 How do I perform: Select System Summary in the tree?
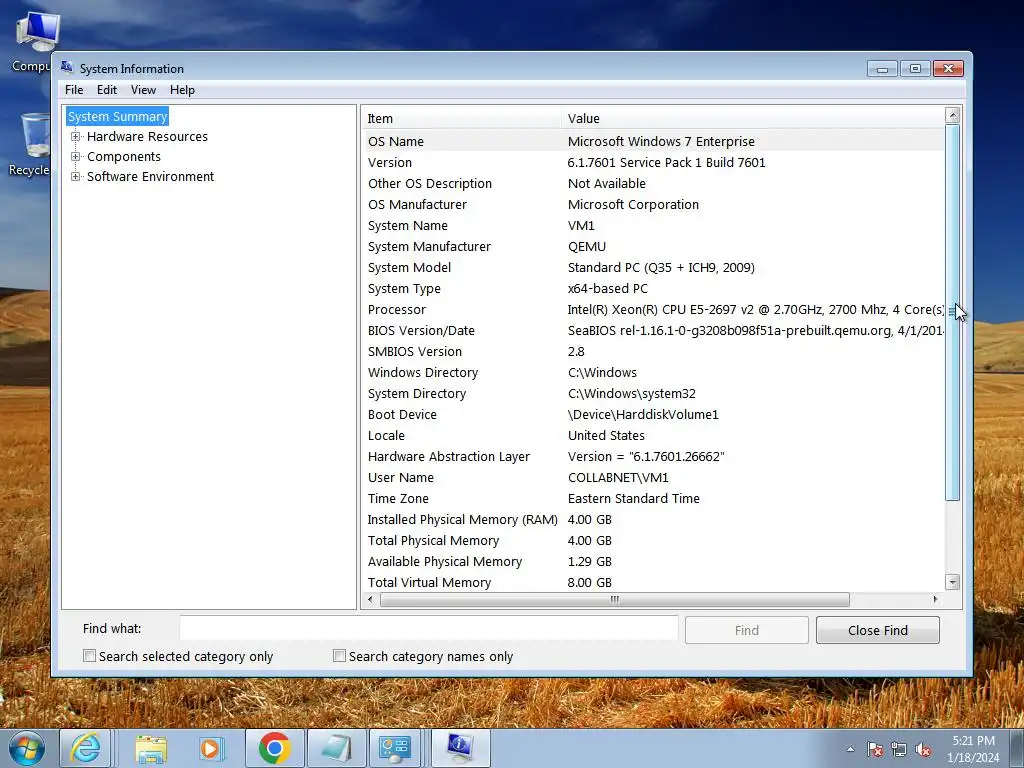pyautogui.click(x=118, y=116)
